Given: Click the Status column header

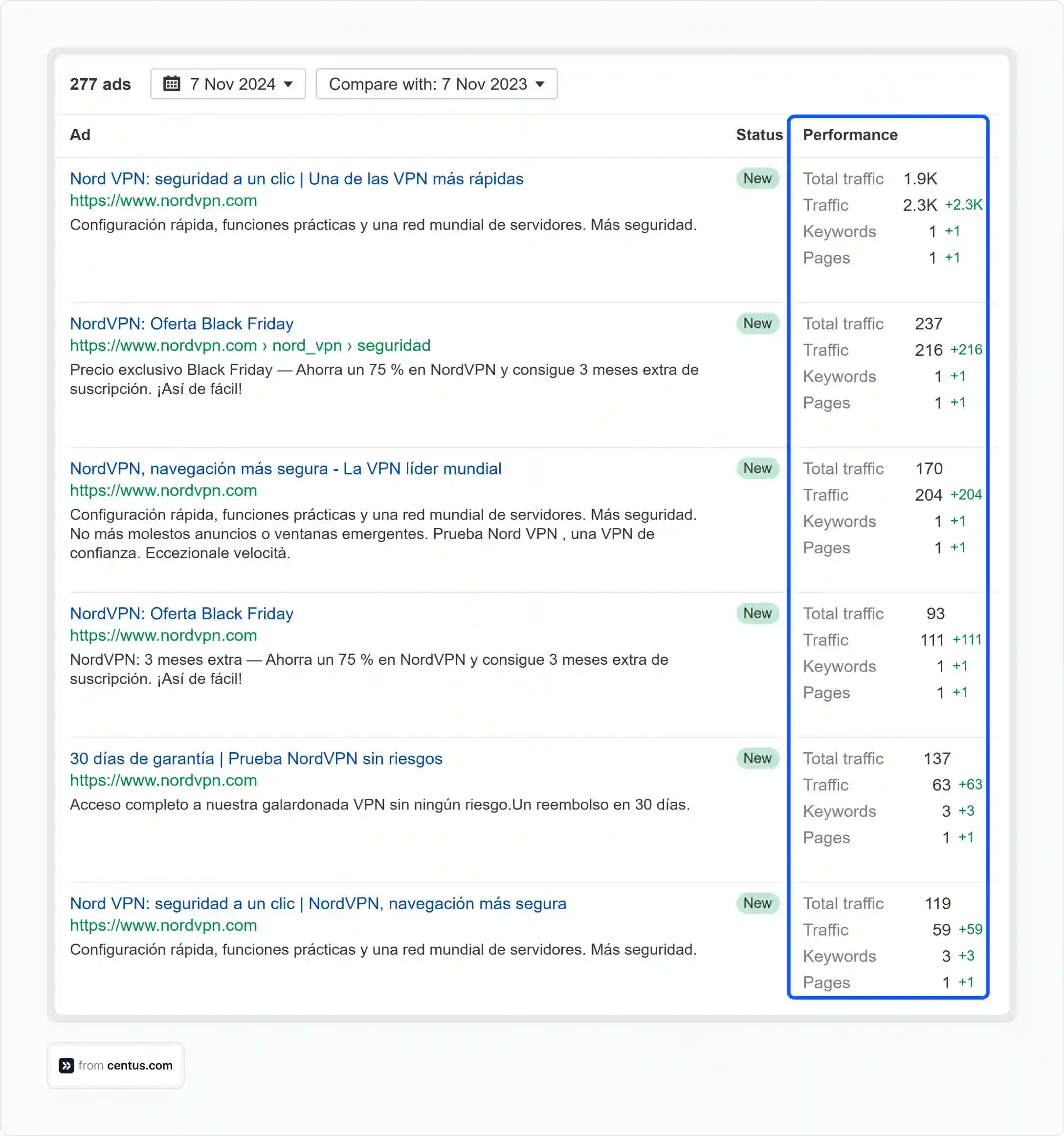Looking at the screenshot, I should point(759,135).
